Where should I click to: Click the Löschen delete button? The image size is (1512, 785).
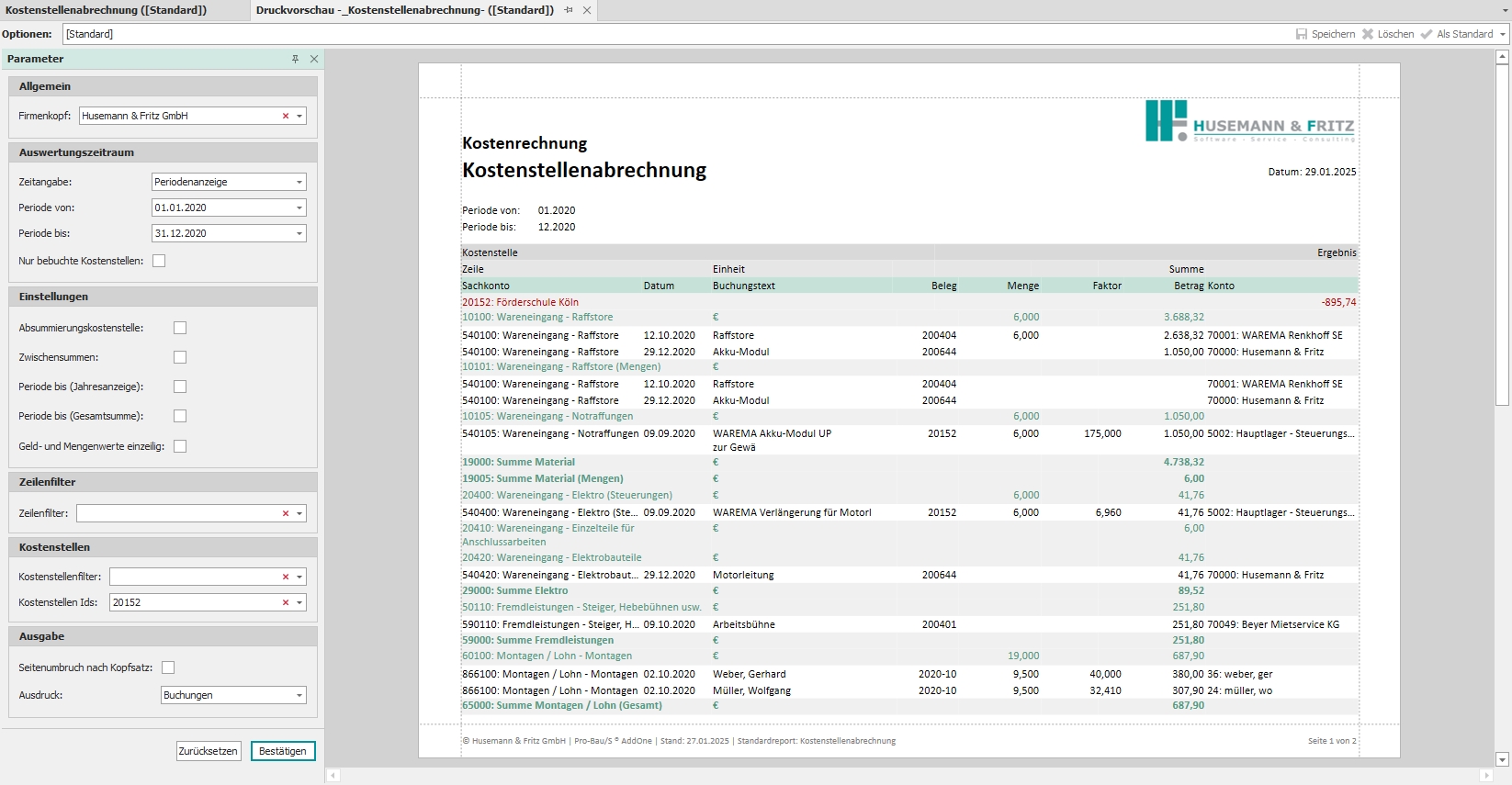[x=1388, y=34]
